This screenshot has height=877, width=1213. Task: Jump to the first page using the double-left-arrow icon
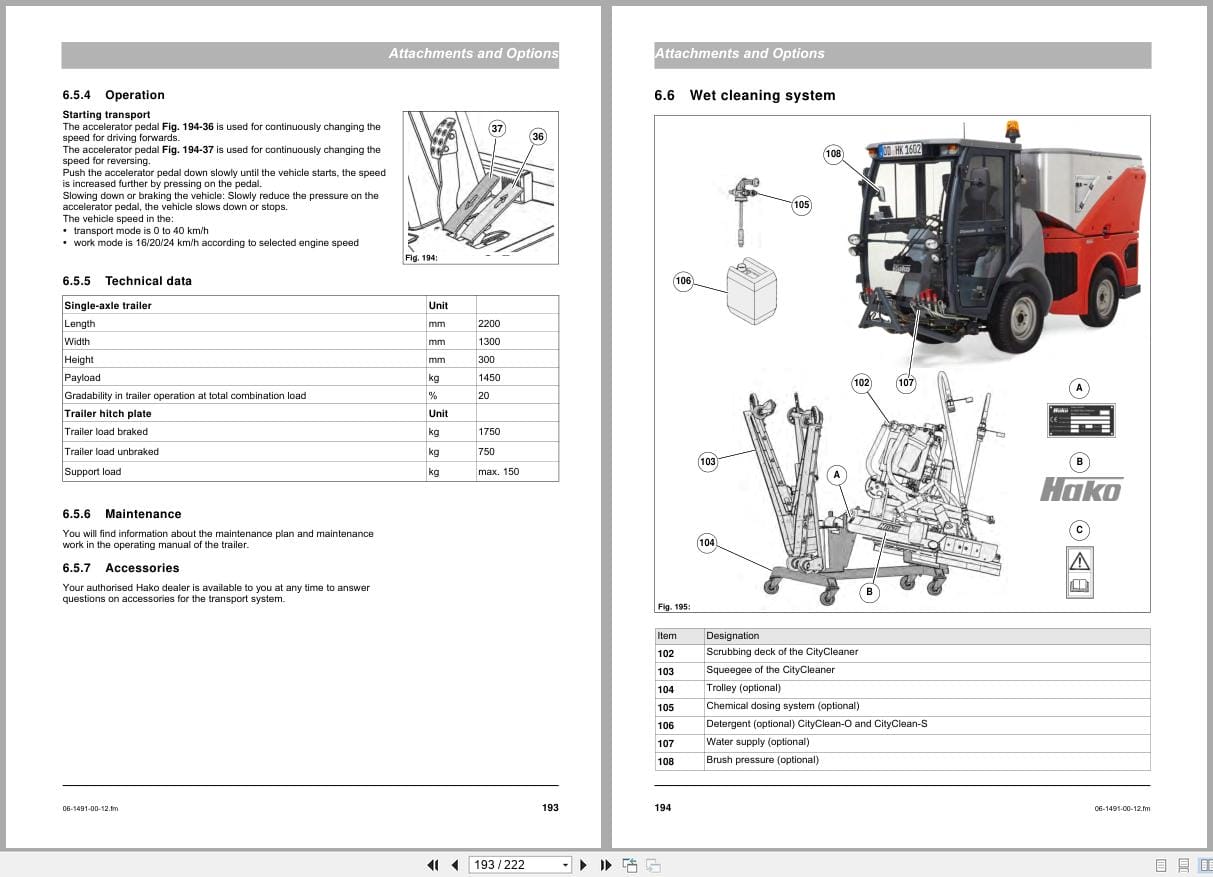432,864
